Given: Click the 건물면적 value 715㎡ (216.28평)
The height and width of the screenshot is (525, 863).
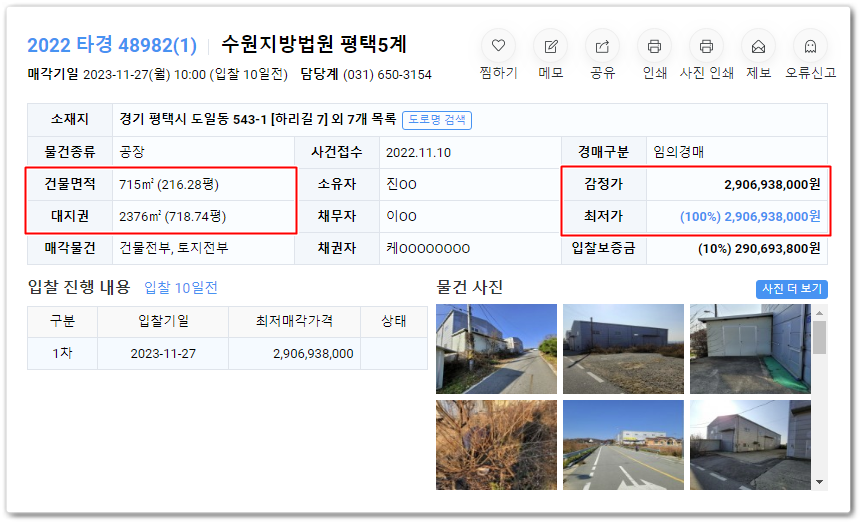Looking at the screenshot, I should tap(169, 184).
